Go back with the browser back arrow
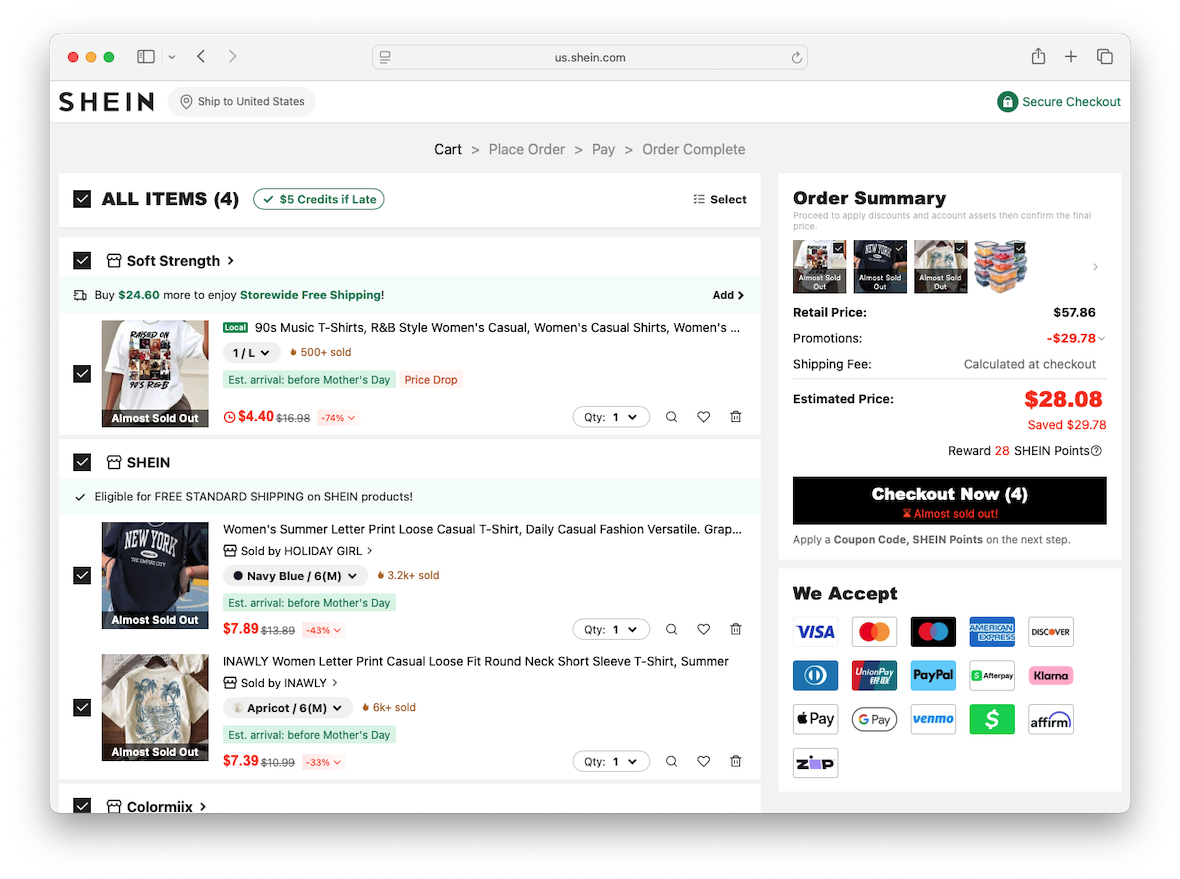Viewport: 1180px width, 879px height. [x=201, y=56]
